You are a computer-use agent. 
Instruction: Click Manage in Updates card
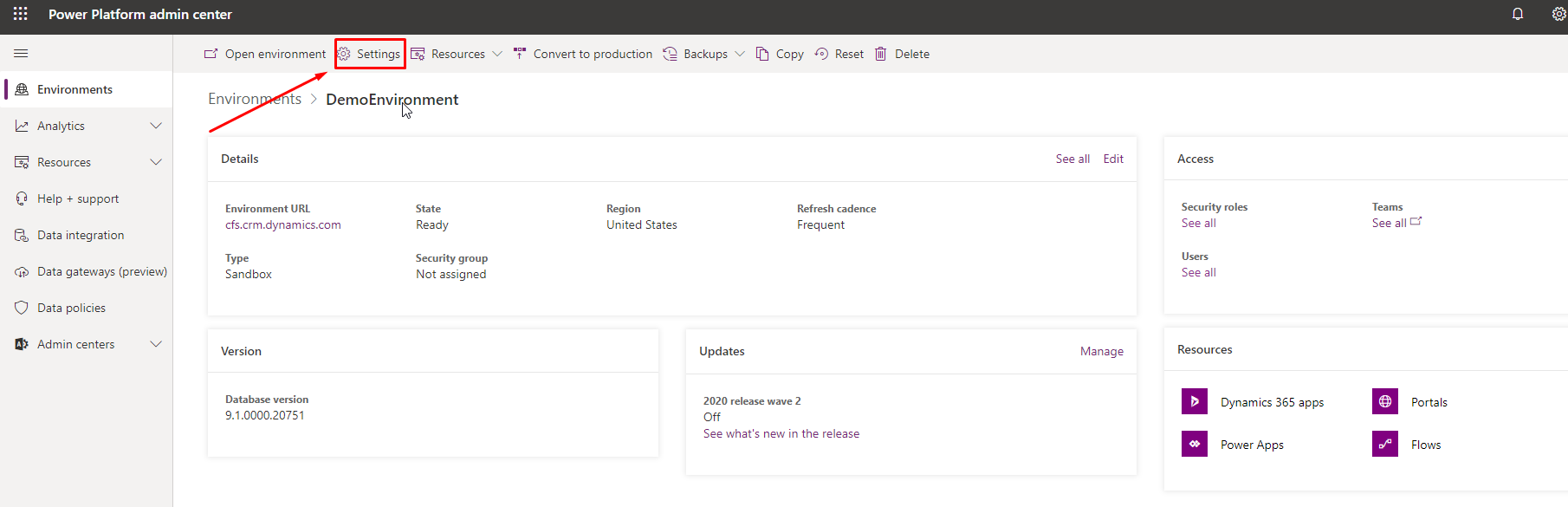pyautogui.click(x=1102, y=351)
